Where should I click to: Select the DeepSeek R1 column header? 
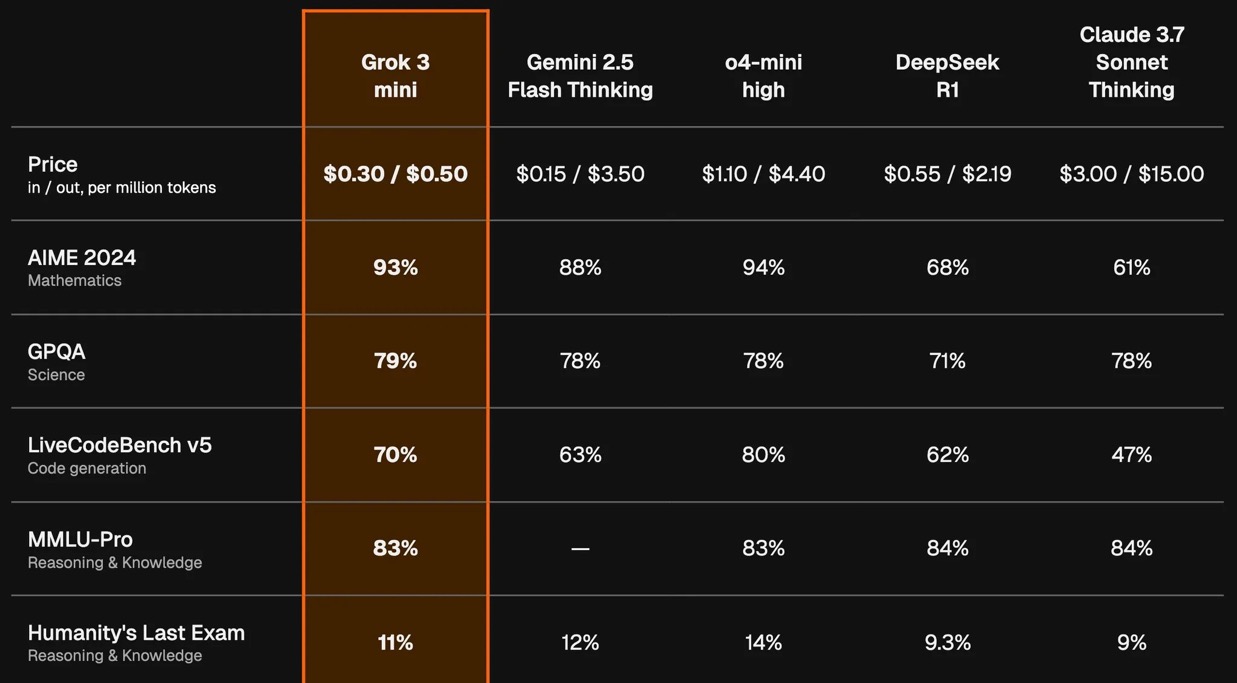(x=947, y=76)
